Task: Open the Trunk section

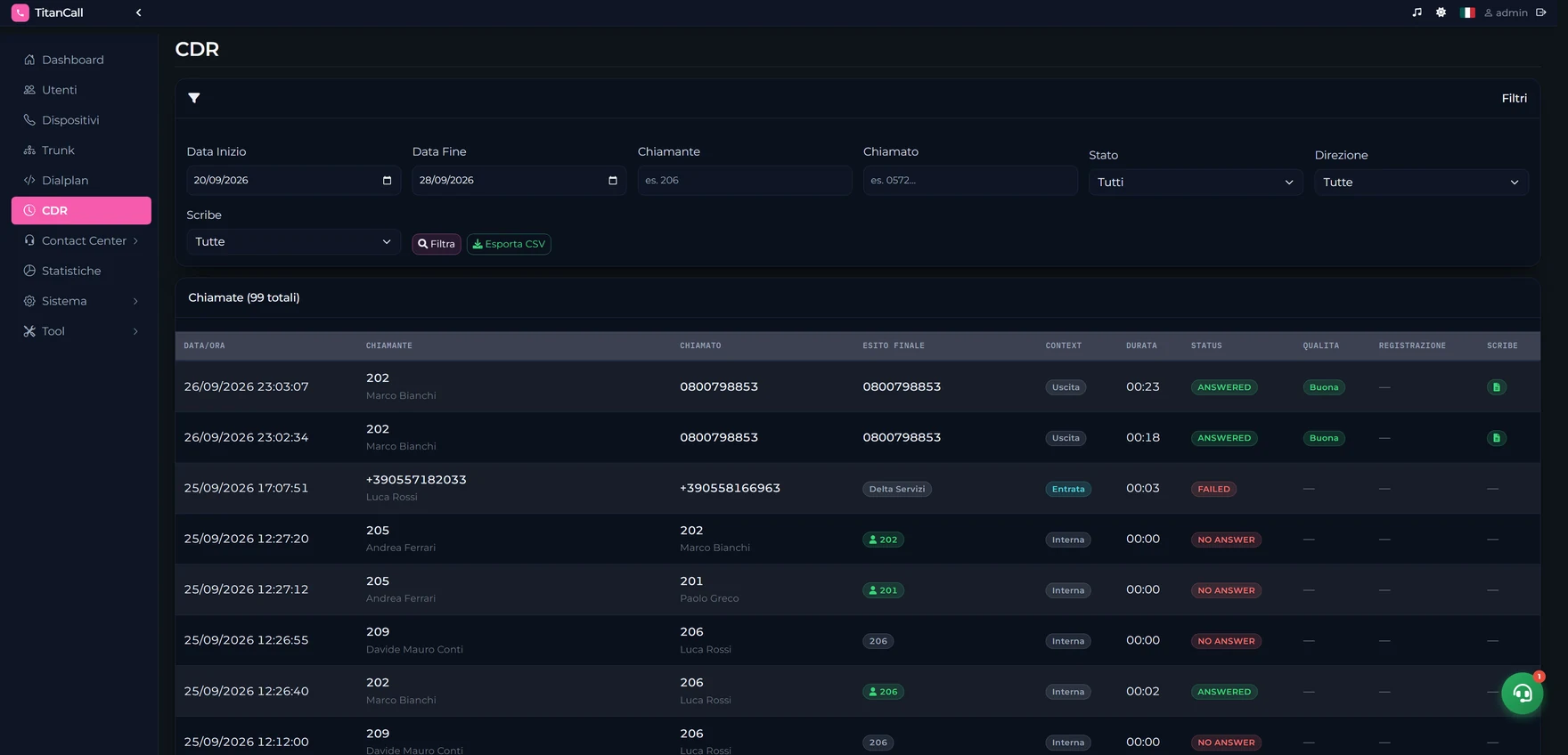Action: (81, 150)
